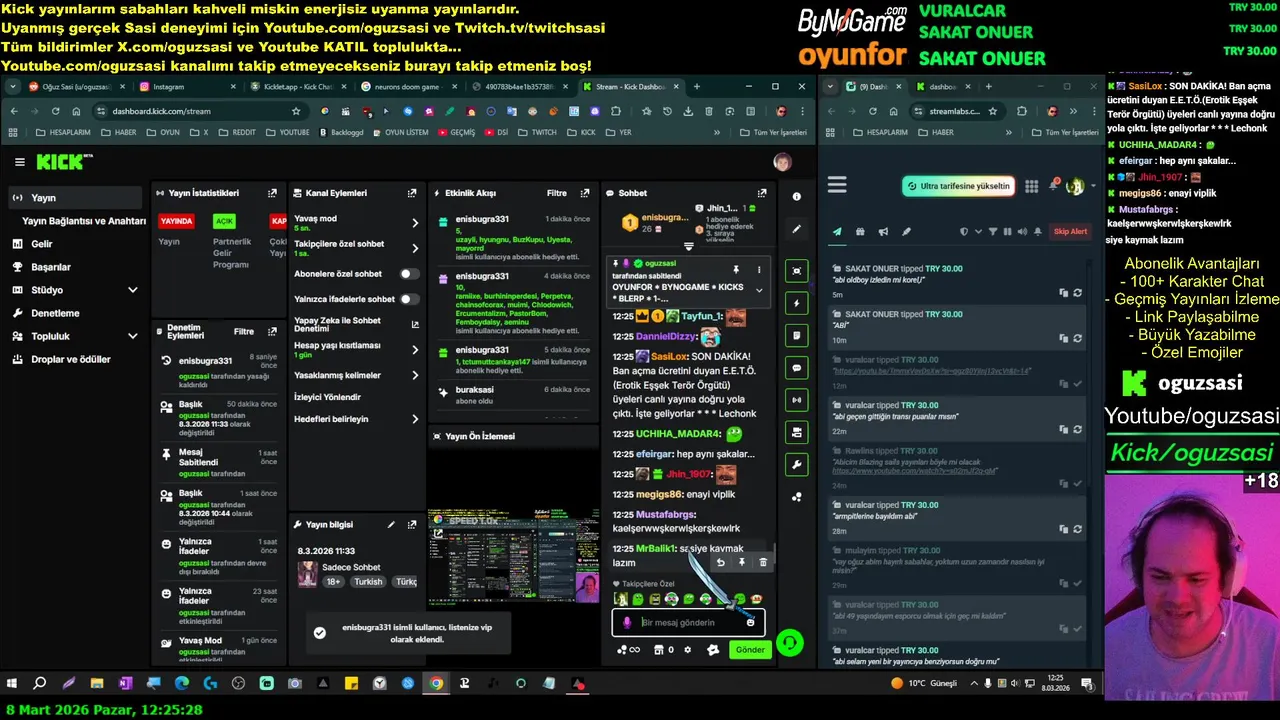The width and height of the screenshot is (1280, 720).
Task: Open the pinned message three-dot menu
Action: point(759,270)
